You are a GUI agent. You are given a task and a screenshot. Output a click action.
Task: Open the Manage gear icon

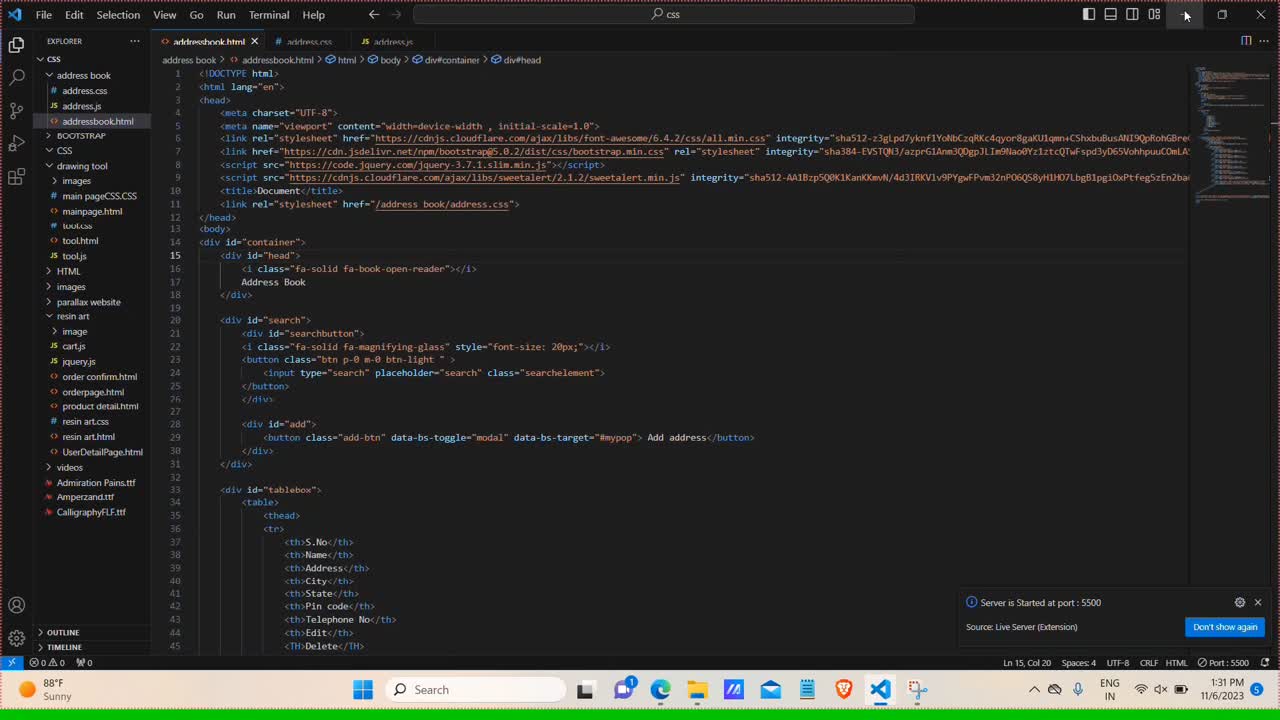(x=16, y=638)
